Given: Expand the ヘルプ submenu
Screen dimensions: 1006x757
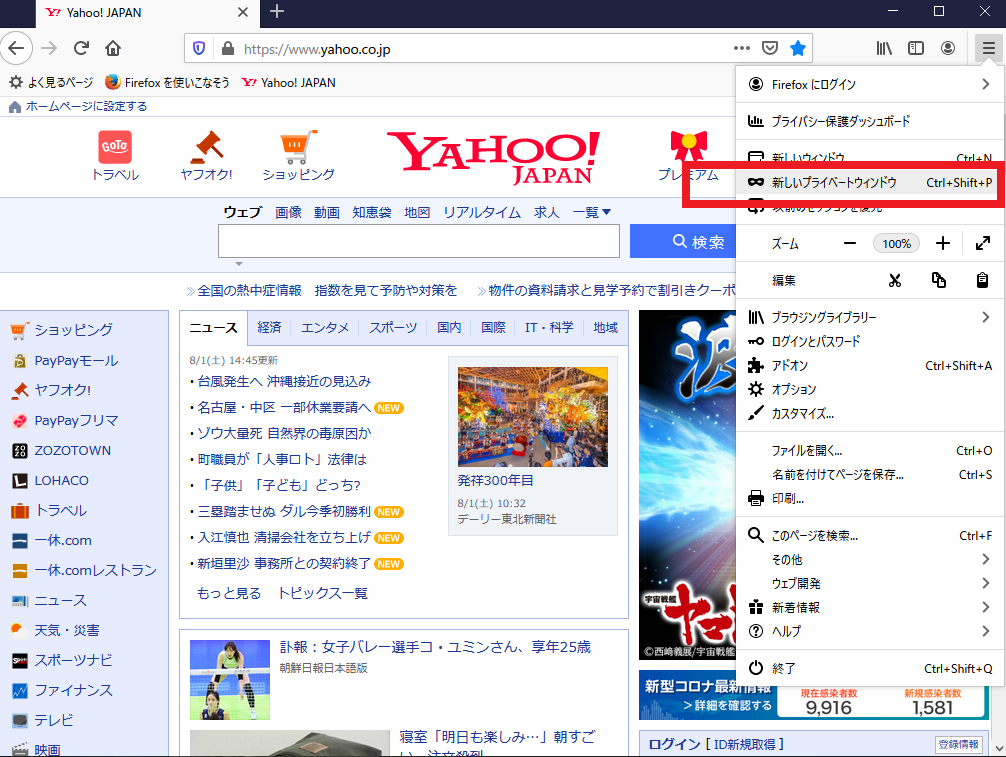Looking at the screenshot, I should (870, 631).
